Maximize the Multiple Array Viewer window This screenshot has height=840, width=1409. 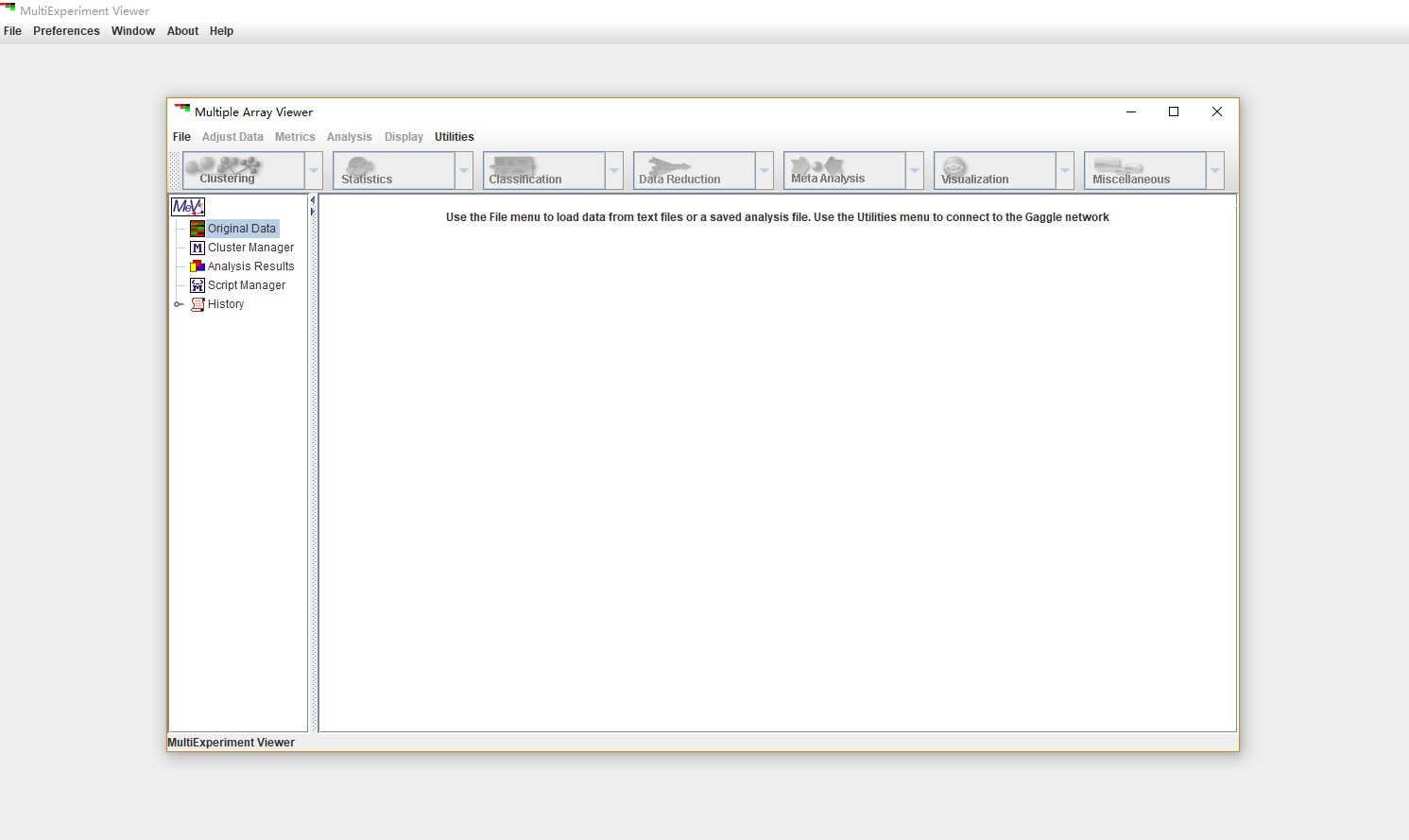pos(1174,111)
